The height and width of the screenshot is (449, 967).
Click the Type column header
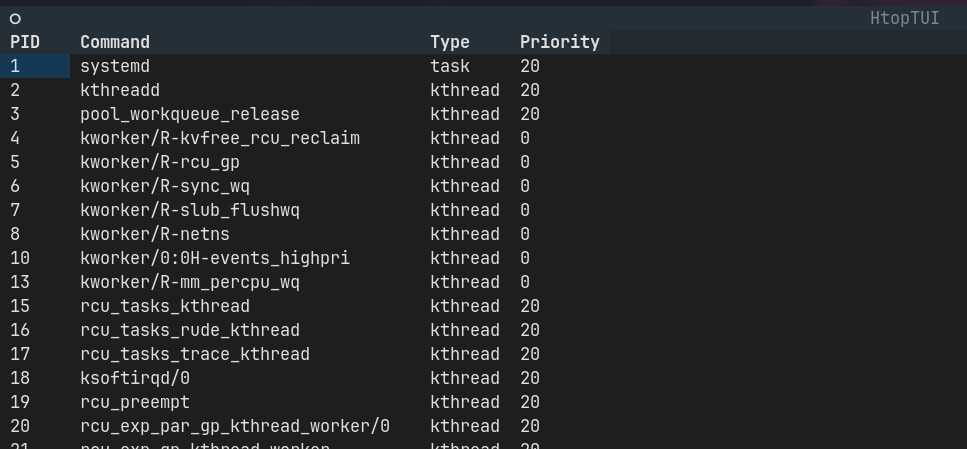pos(450,42)
